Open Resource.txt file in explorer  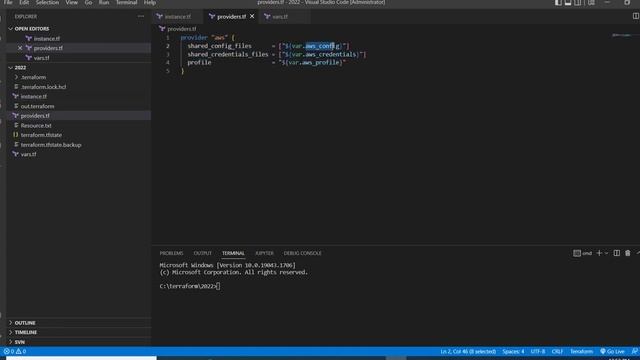[36, 126]
